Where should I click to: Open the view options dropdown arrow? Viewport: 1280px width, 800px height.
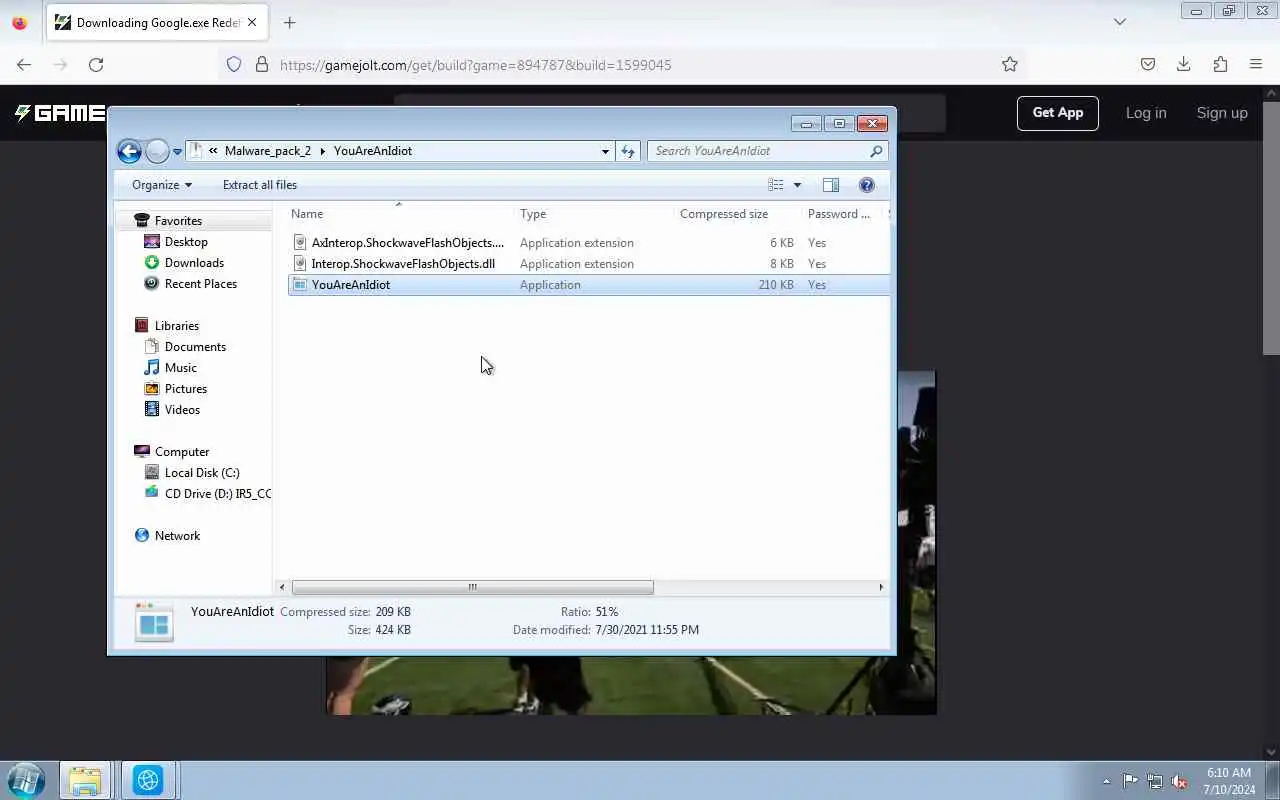(x=797, y=185)
